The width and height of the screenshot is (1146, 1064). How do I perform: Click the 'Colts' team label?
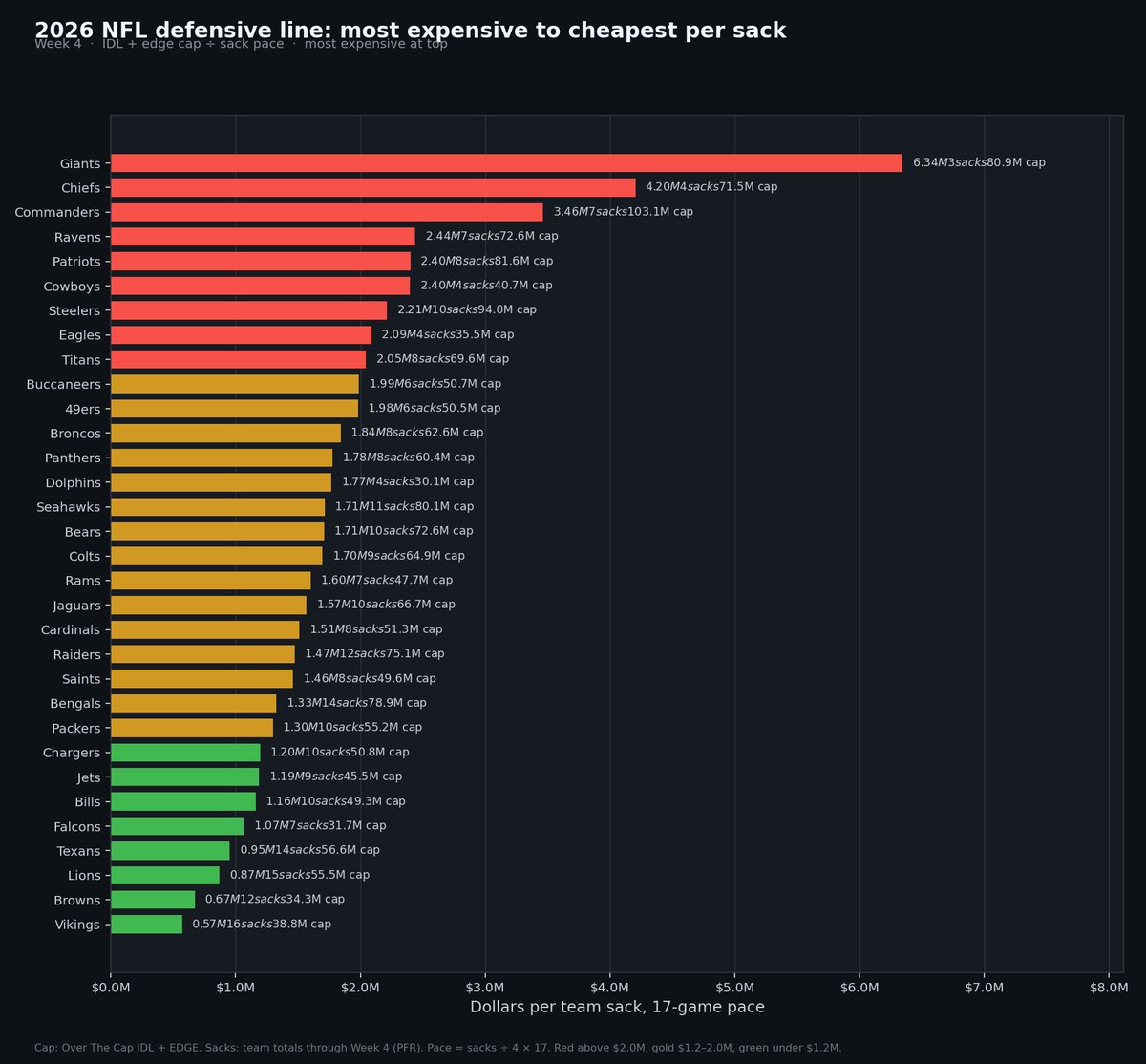click(x=85, y=556)
